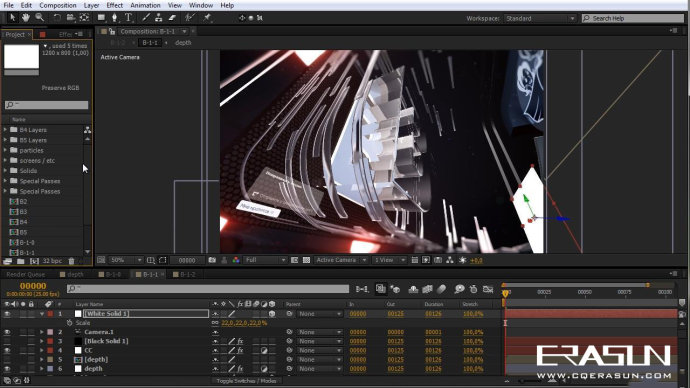The height and width of the screenshot is (388, 690).
Task: Select the Puppet Pin tool
Action: tap(207, 18)
